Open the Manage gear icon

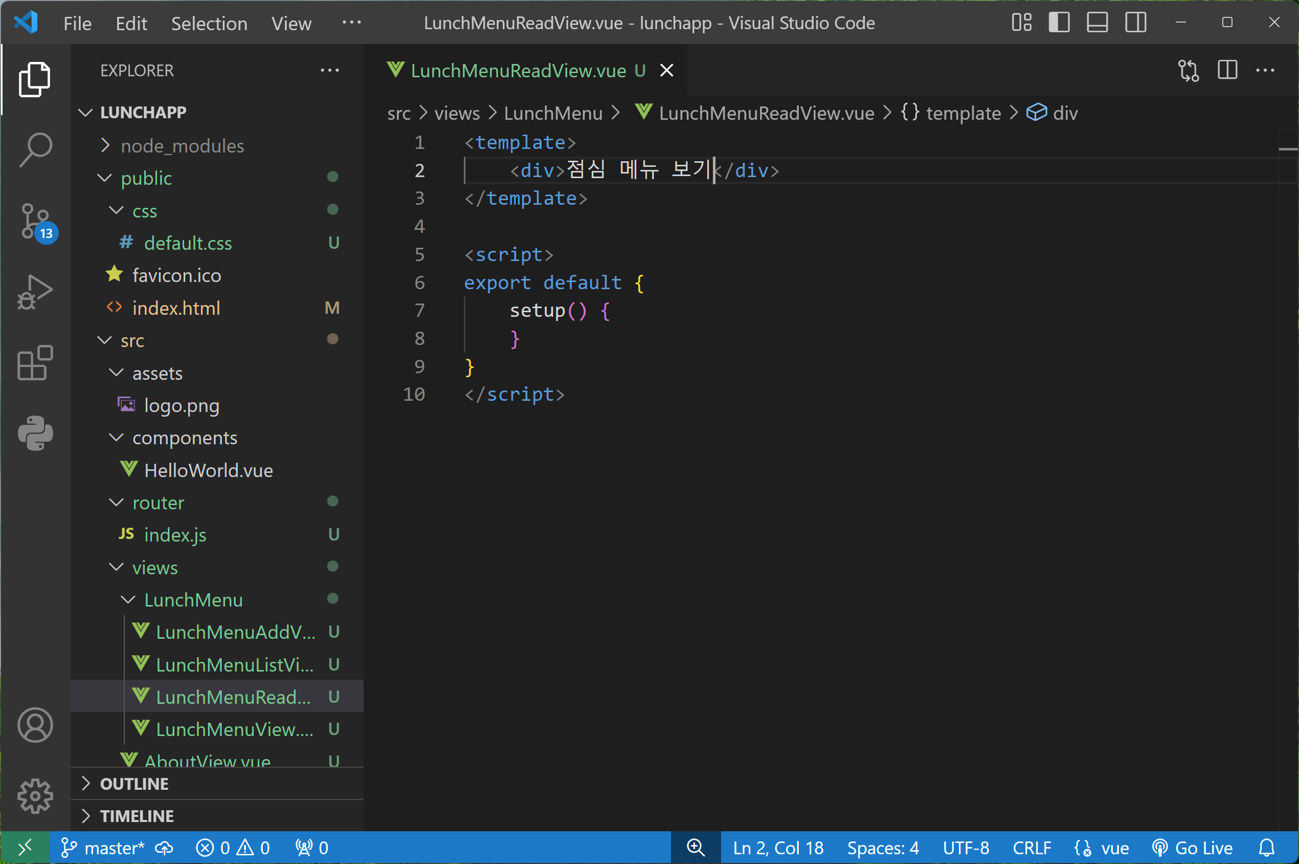point(35,796)
